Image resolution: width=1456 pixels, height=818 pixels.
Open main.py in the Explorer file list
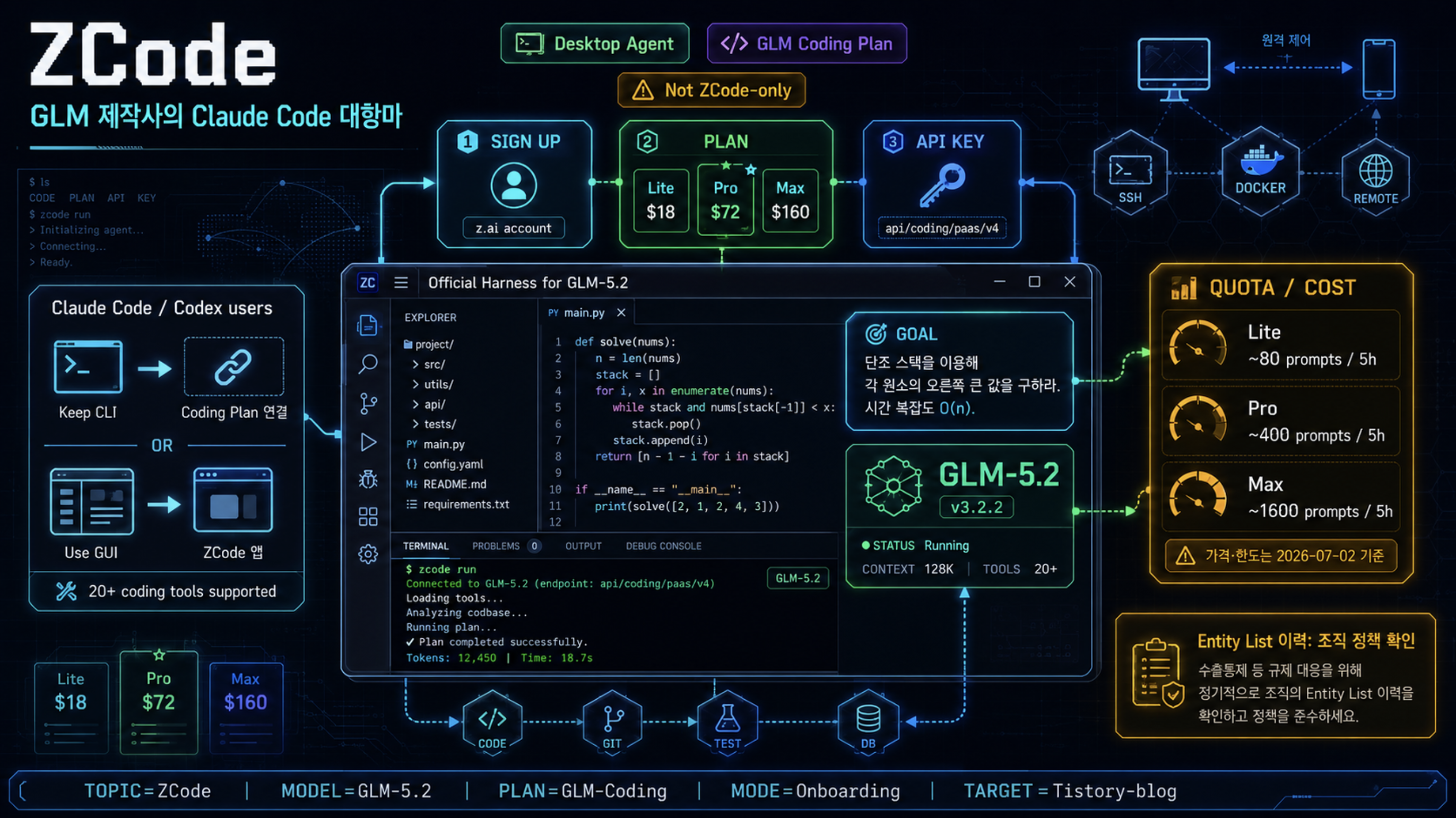(435, 445)
